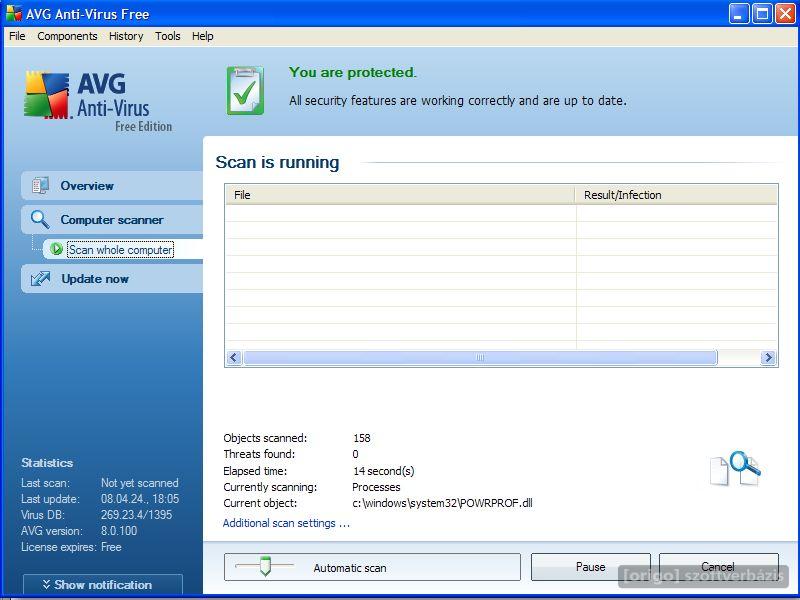Image resolution: width=800 pixels, height=600 pixels.
Task: Open the Components menu
Action: pyautogui.click(x=67, y=36)
